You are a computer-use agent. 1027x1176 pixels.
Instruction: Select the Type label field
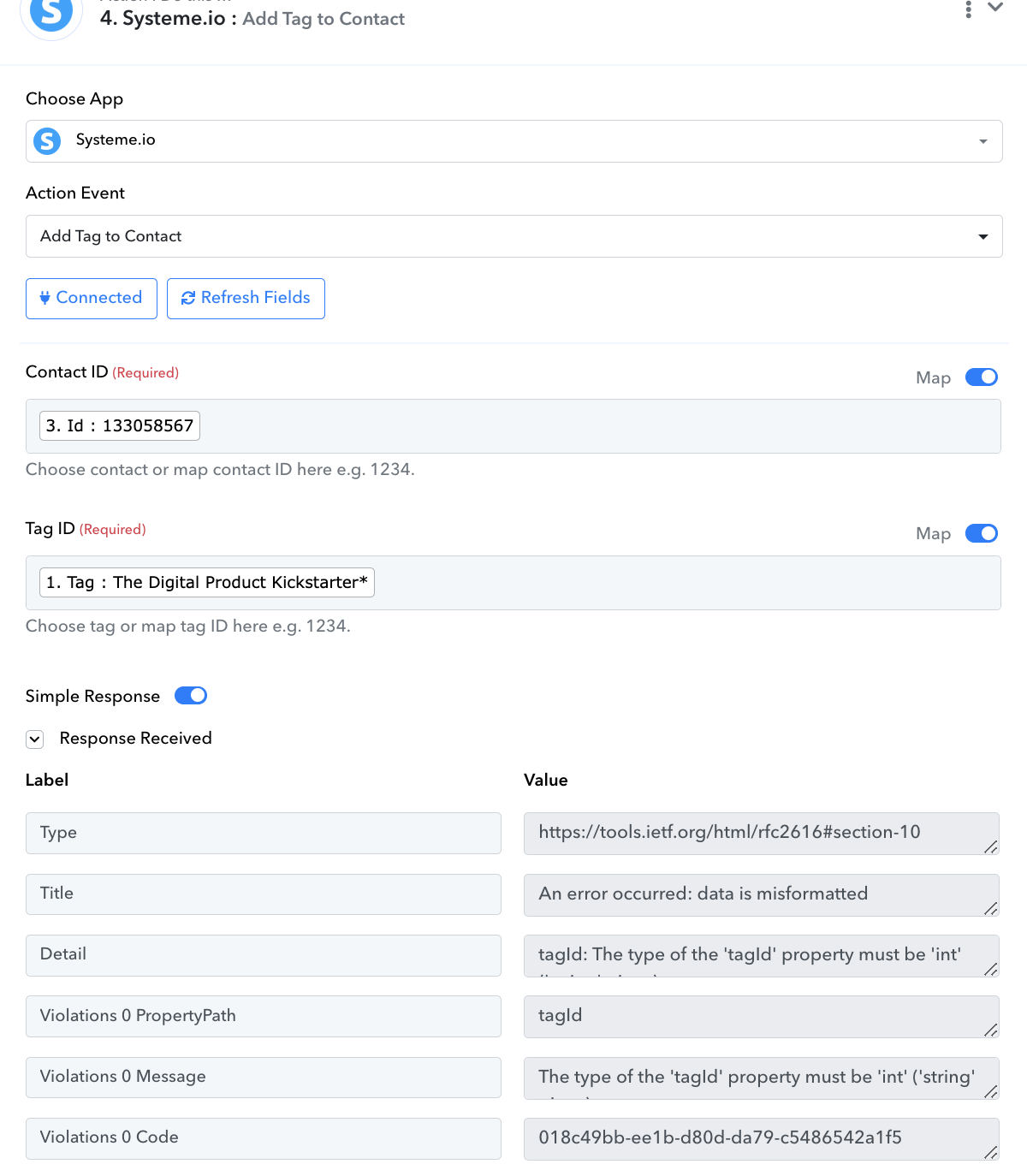(264, 833)
